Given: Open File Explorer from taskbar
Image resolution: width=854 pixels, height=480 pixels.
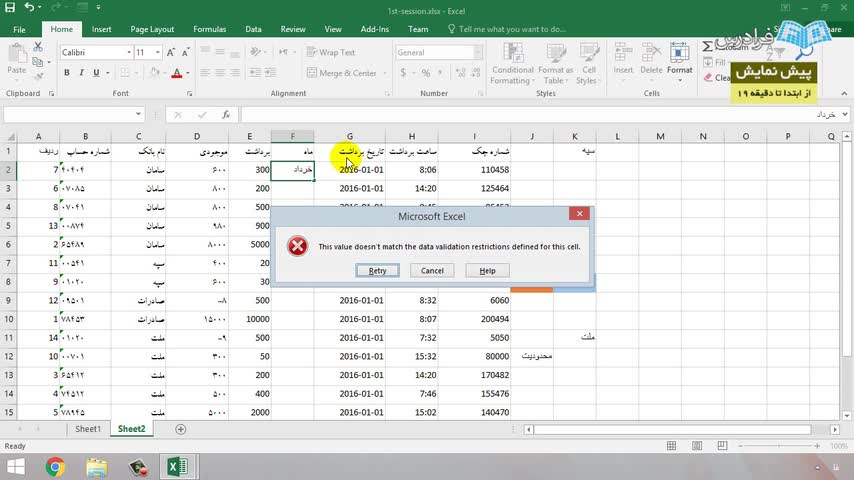Looking at the screenshot, I should click(x=97, y=466).
